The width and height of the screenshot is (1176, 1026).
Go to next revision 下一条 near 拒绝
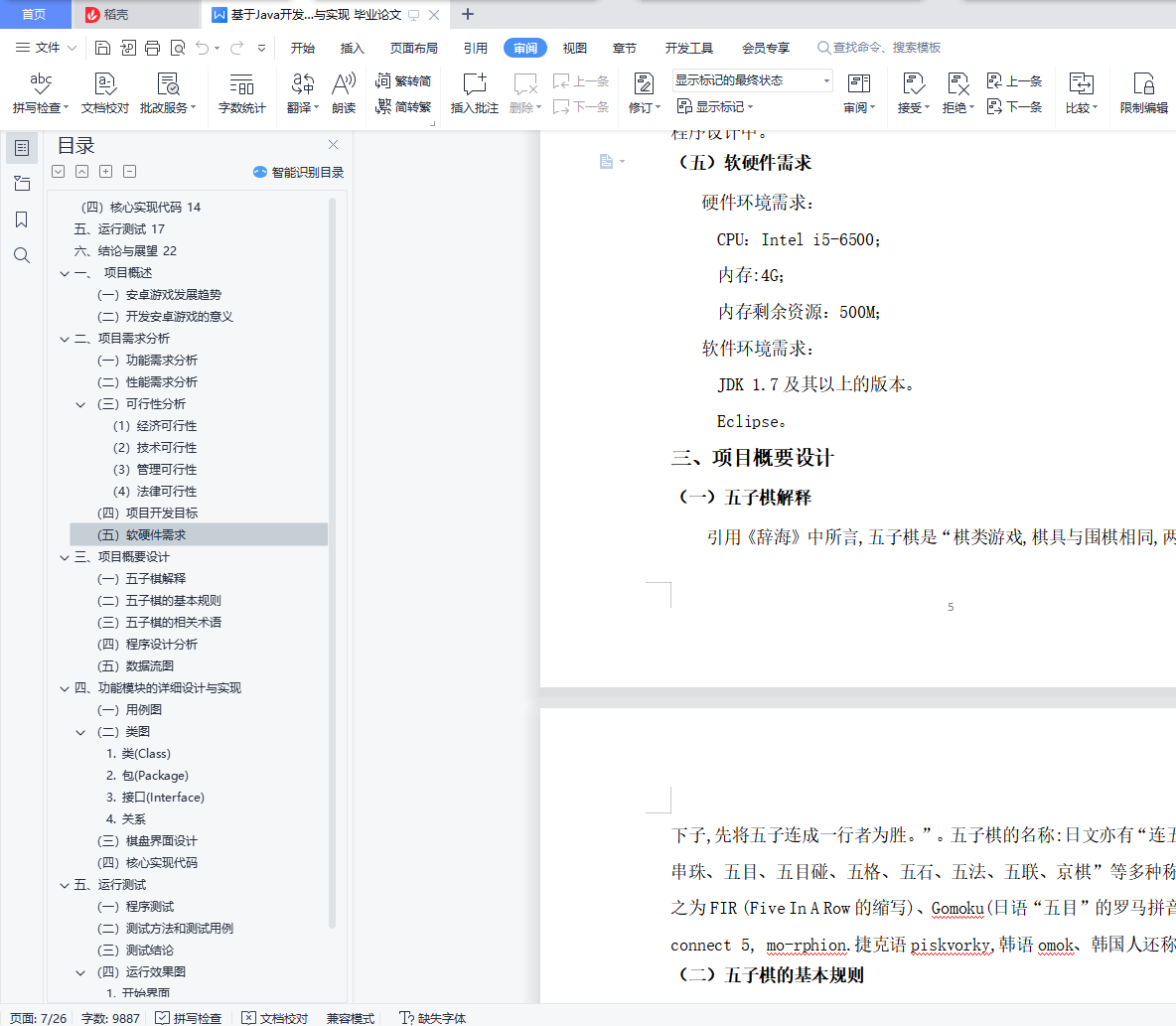point(1014,106)
